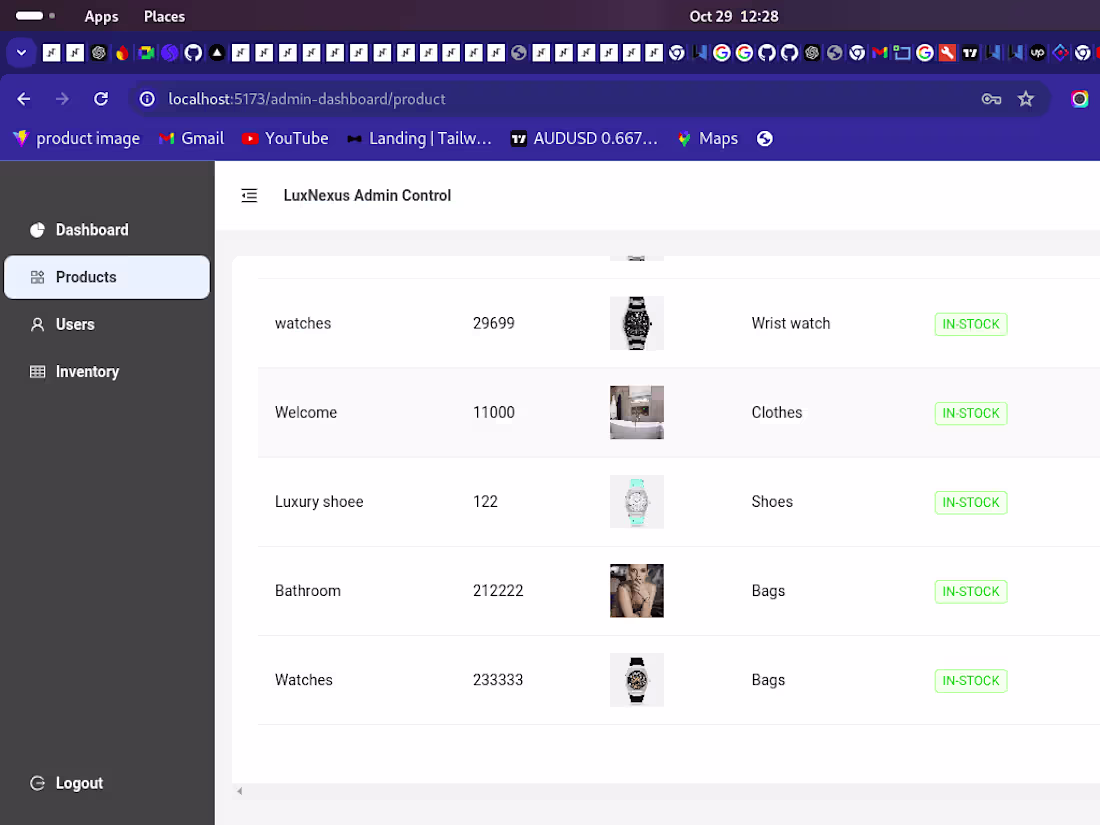Open the YouTube bookmark
This screenshot has height=825, width=1100.
(x=285, y=139)
